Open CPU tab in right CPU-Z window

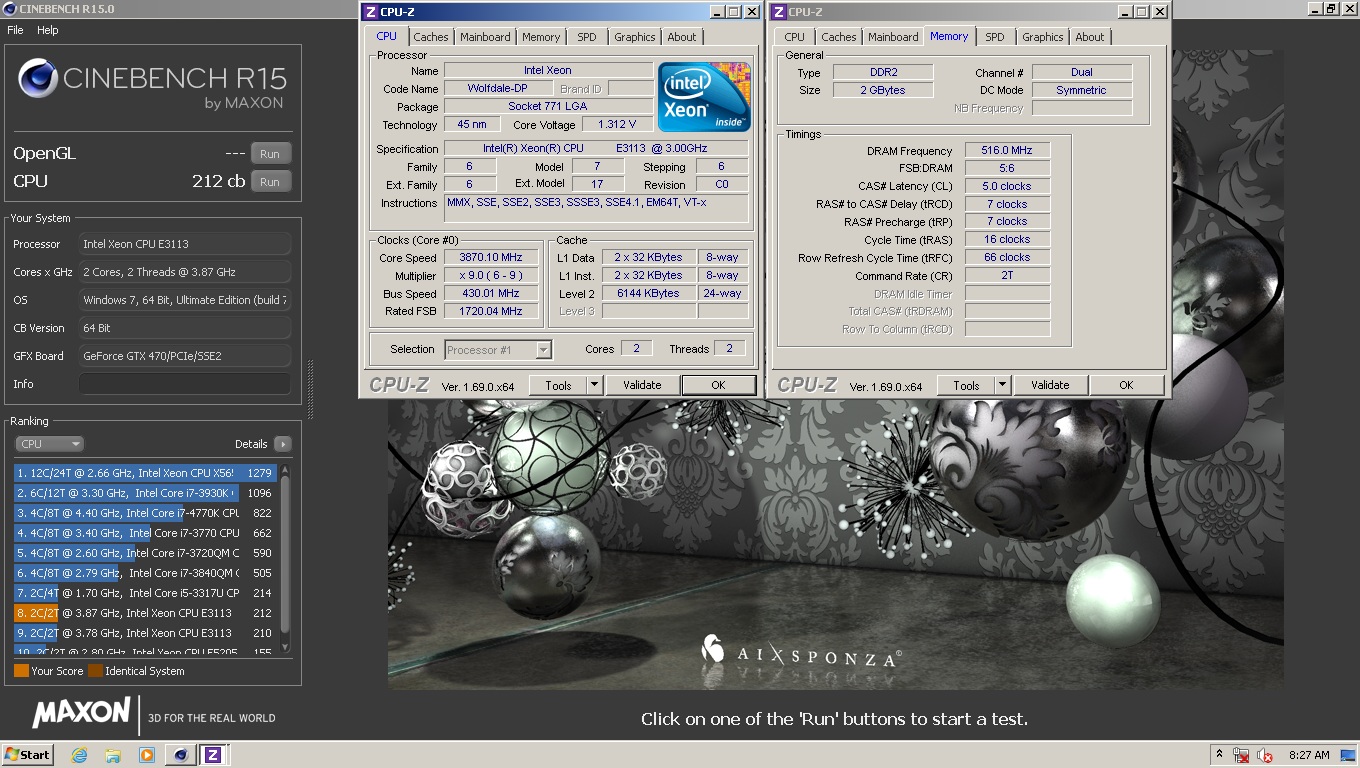tap(795, 37)
